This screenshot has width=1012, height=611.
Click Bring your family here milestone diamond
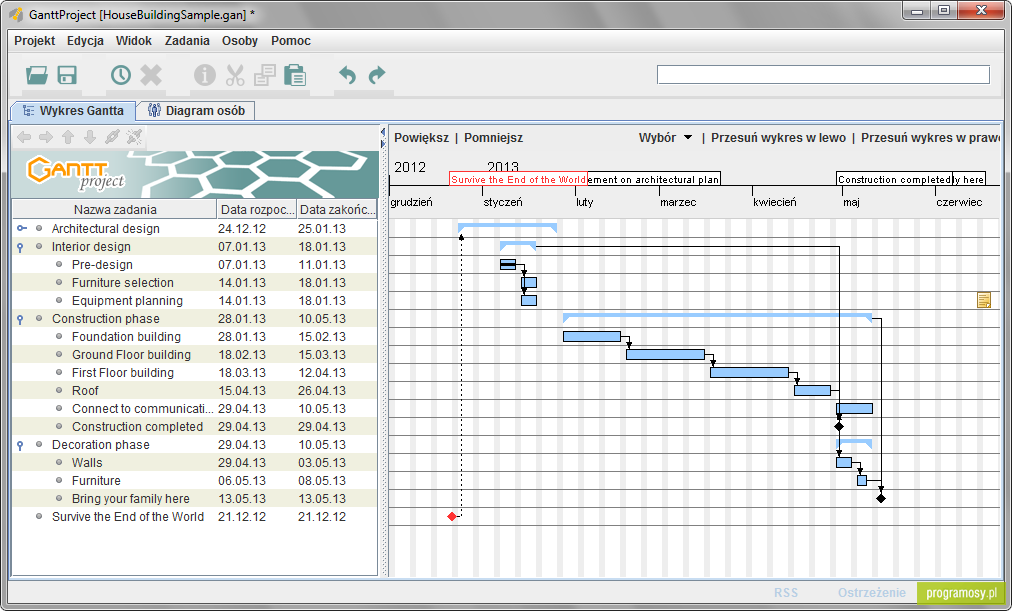[x=881, y=498]
